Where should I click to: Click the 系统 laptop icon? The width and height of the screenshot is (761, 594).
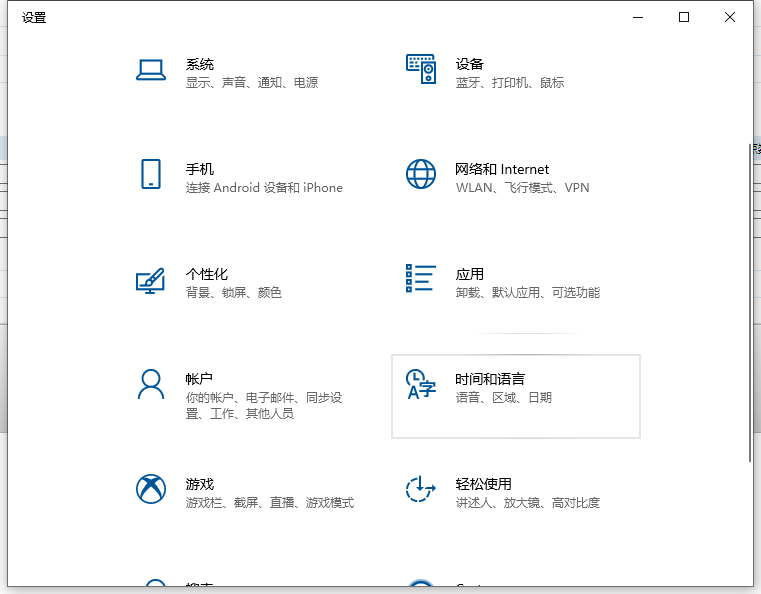pyautogui.click(x=150, y=70)
